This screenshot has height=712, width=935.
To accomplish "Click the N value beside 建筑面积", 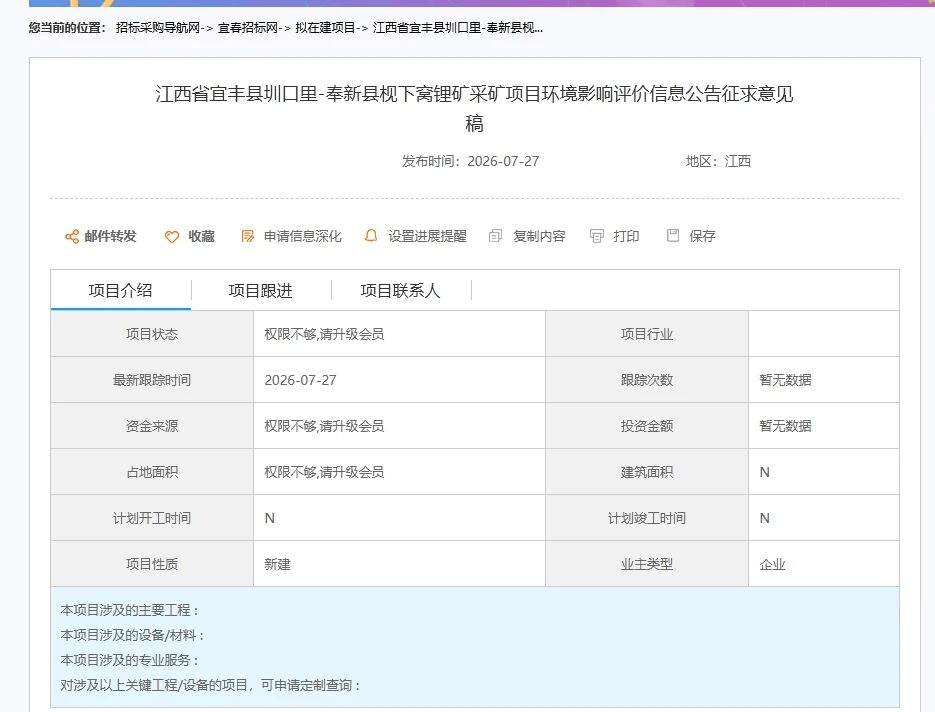I will click(x=764, y=473).
